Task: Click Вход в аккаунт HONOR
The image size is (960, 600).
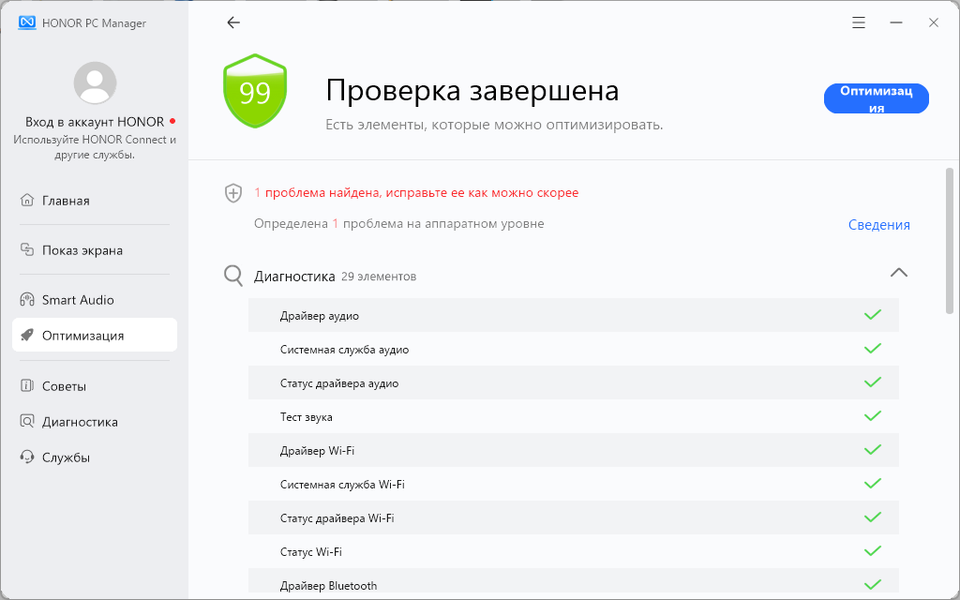Action: (95, 122)
